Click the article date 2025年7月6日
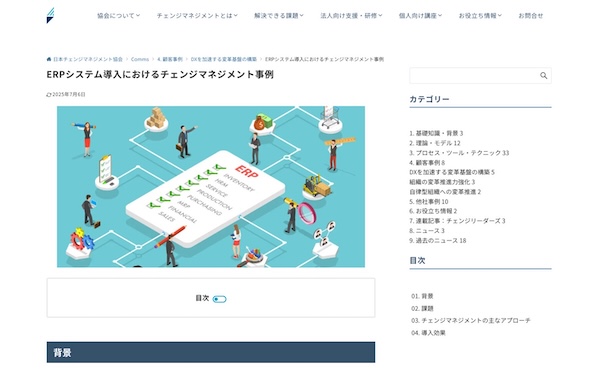The height and width of the screenshot is (374, 600). [68, 94]
